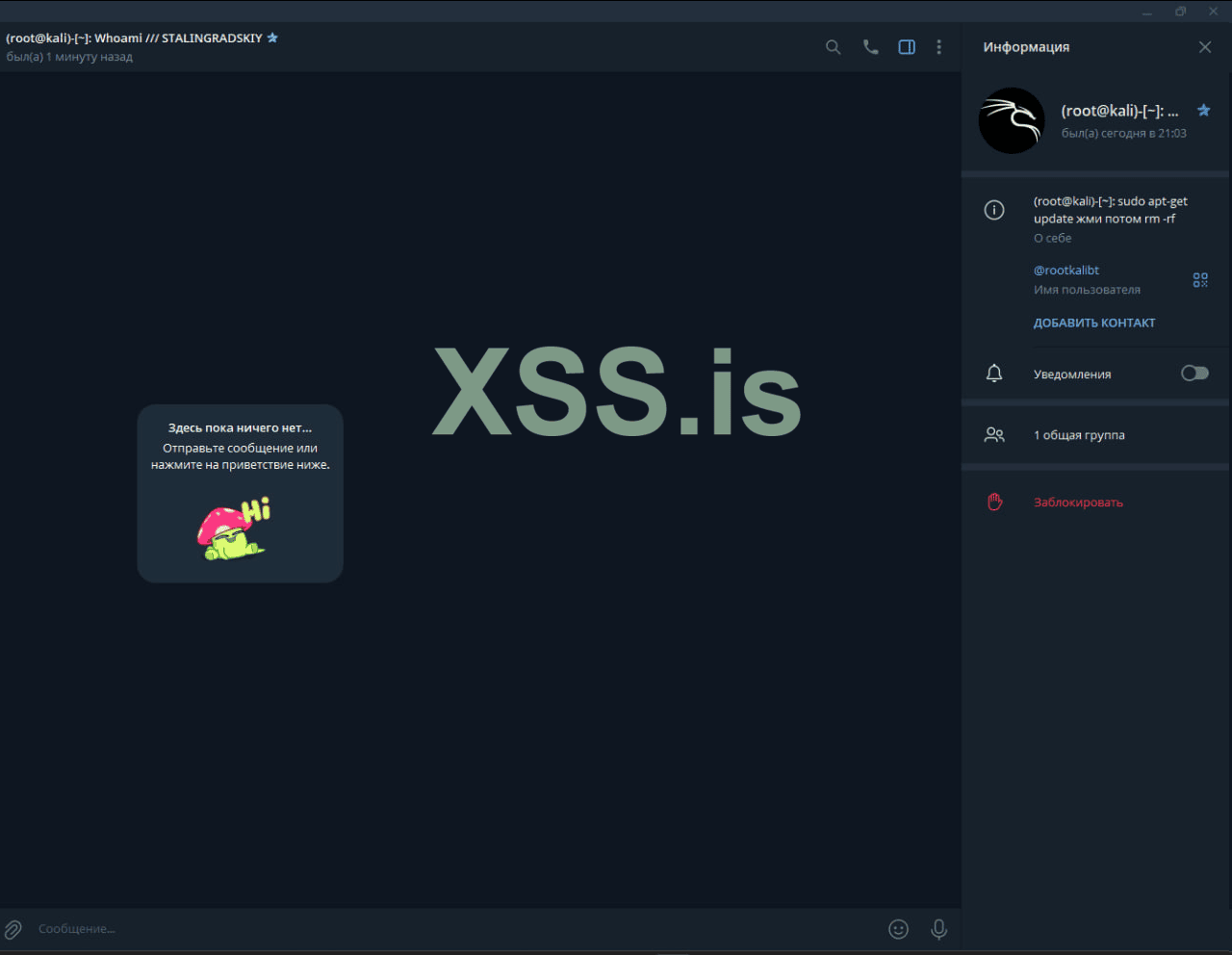Search within this chat
Viewport: 1232px width, 955px height.
[834, 47]
